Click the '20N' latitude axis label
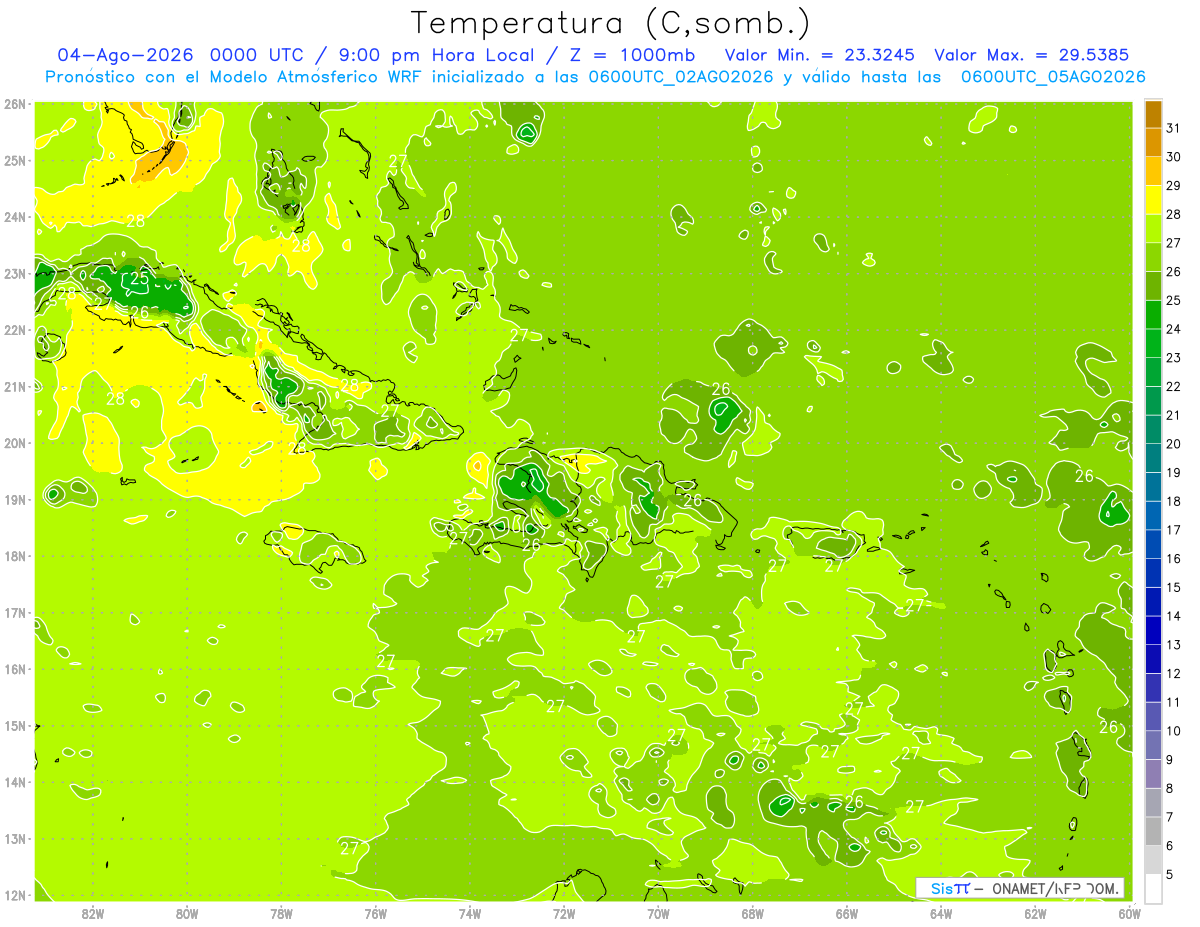Screen dimensions: 1200x927 tap(15, 443)
